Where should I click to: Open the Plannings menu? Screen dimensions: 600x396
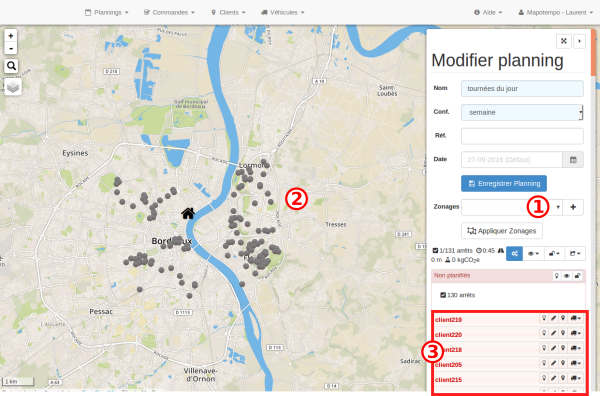[106, 12]
